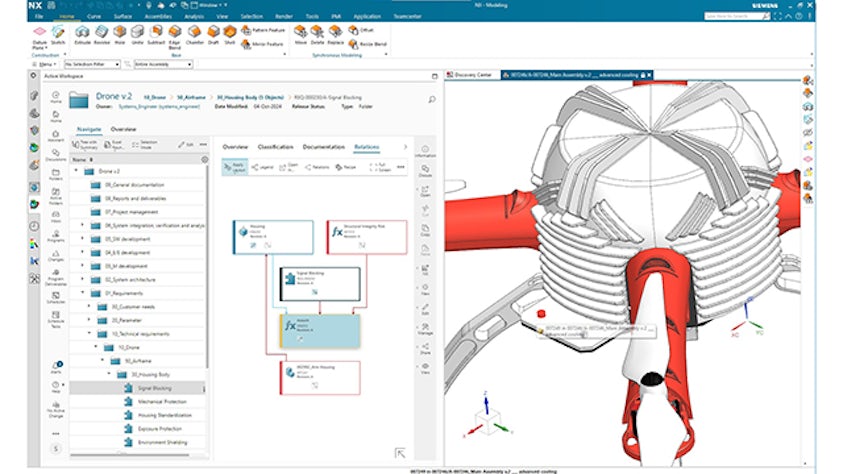Screen dimensions: 843x474
Task: Collapse the Drone v2 root folder
Action: (76, 171)
